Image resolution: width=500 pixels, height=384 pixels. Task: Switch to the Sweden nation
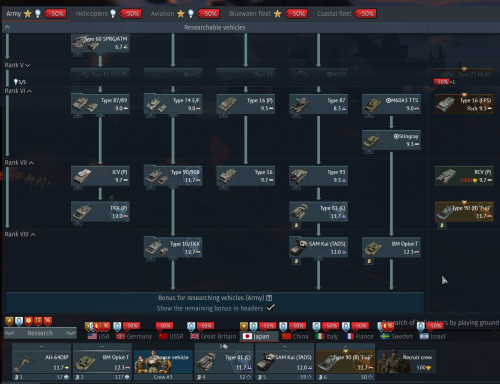(x=396, y=336)
